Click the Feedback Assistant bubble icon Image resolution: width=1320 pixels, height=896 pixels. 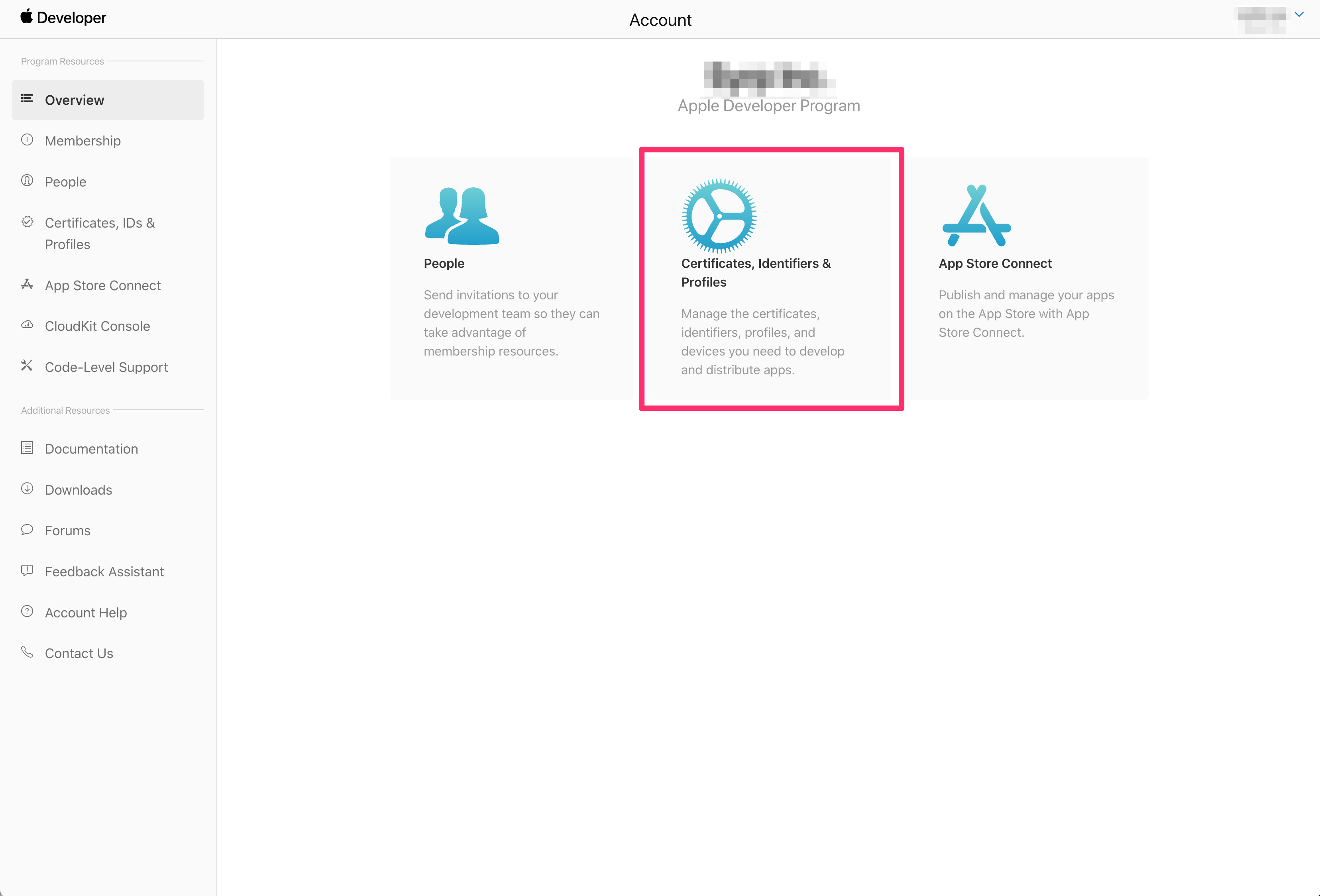[27, 570]
